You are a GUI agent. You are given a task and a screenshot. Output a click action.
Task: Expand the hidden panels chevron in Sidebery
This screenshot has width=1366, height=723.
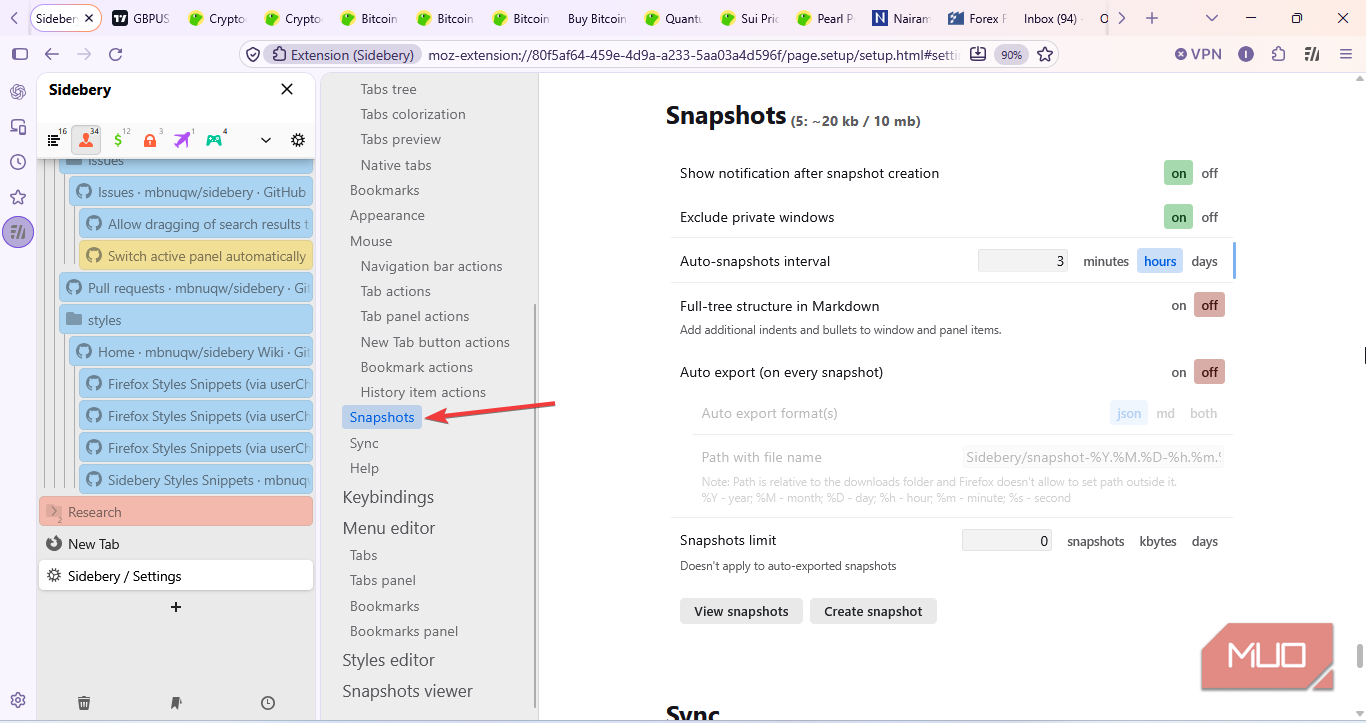[266, 140]
